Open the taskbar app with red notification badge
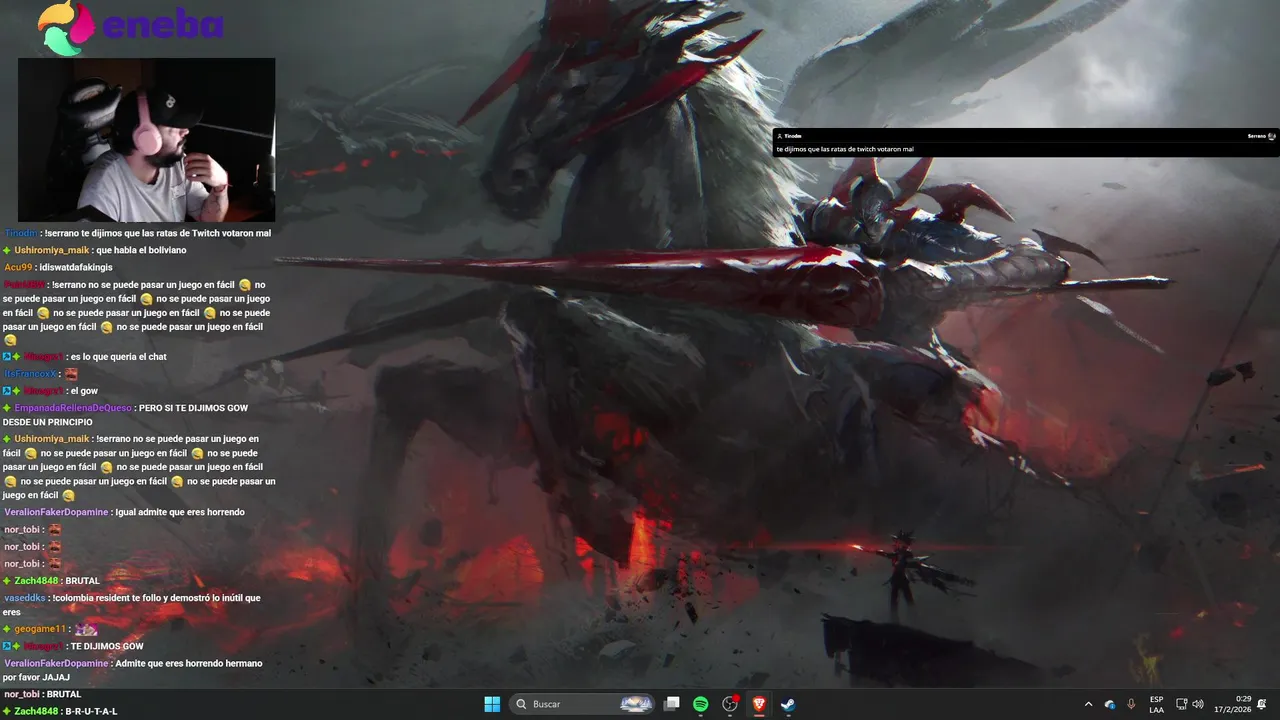The image size is (1280, 720). tap(730, 704)
